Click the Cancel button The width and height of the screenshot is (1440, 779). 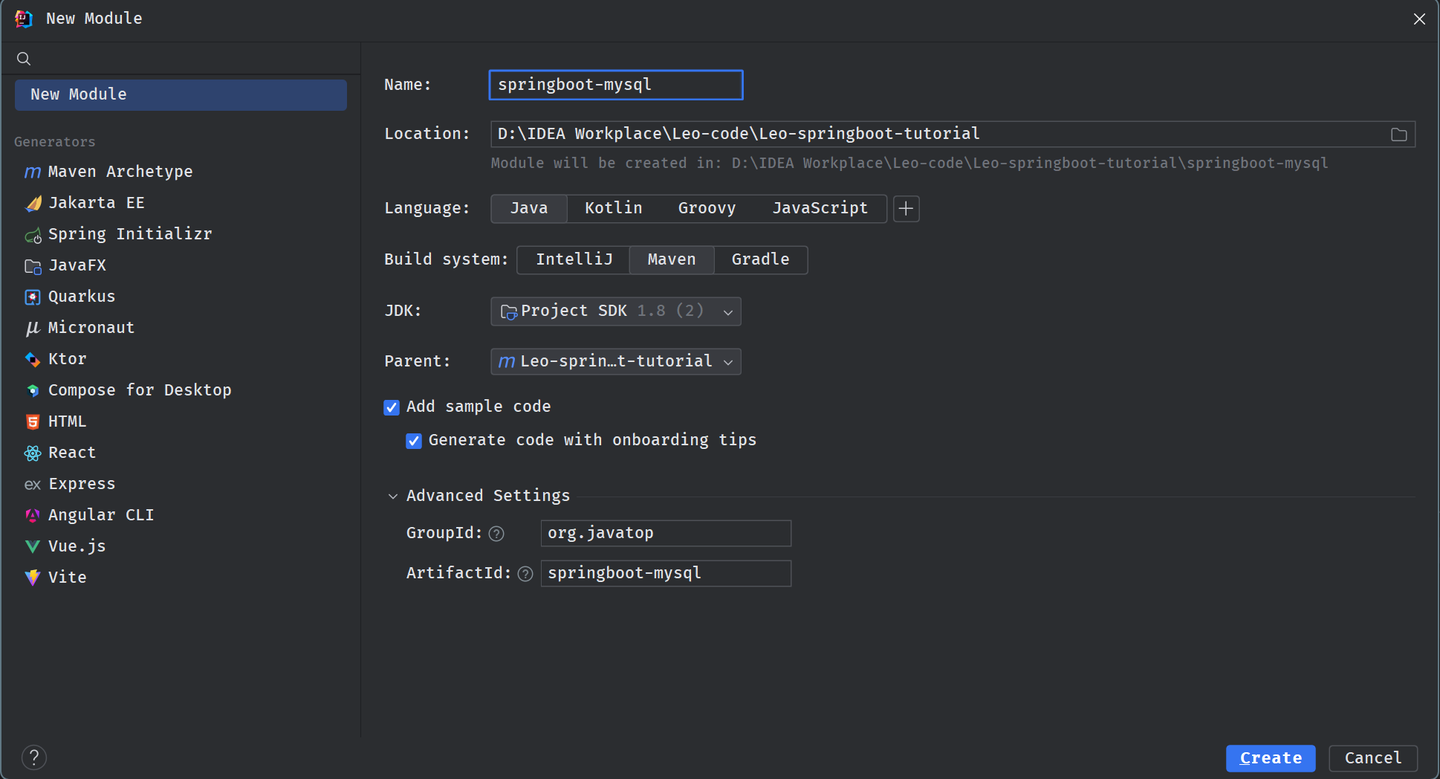coord(1373,758)
